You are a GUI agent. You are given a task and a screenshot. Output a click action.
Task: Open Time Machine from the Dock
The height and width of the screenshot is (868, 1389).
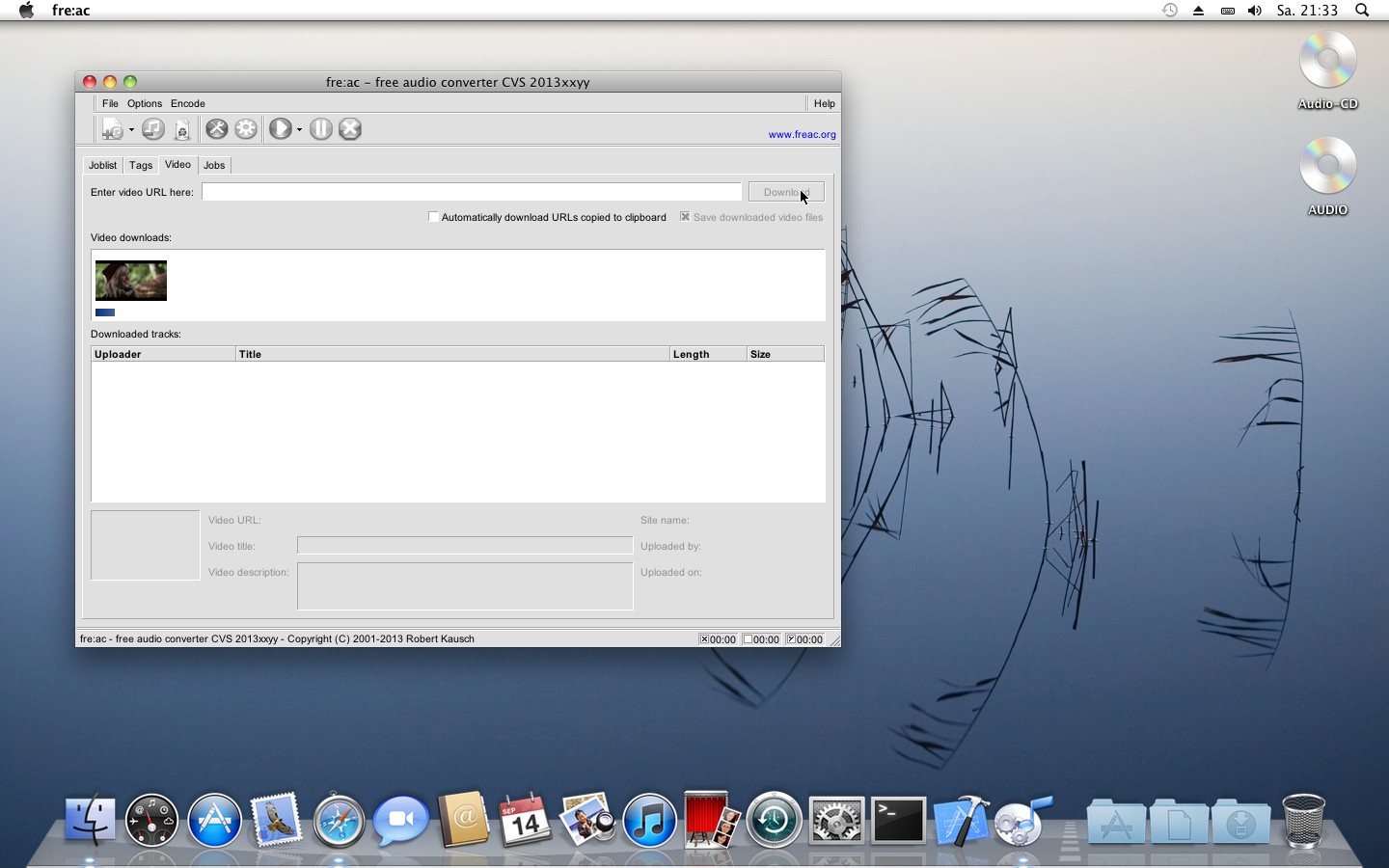(774, 821)
